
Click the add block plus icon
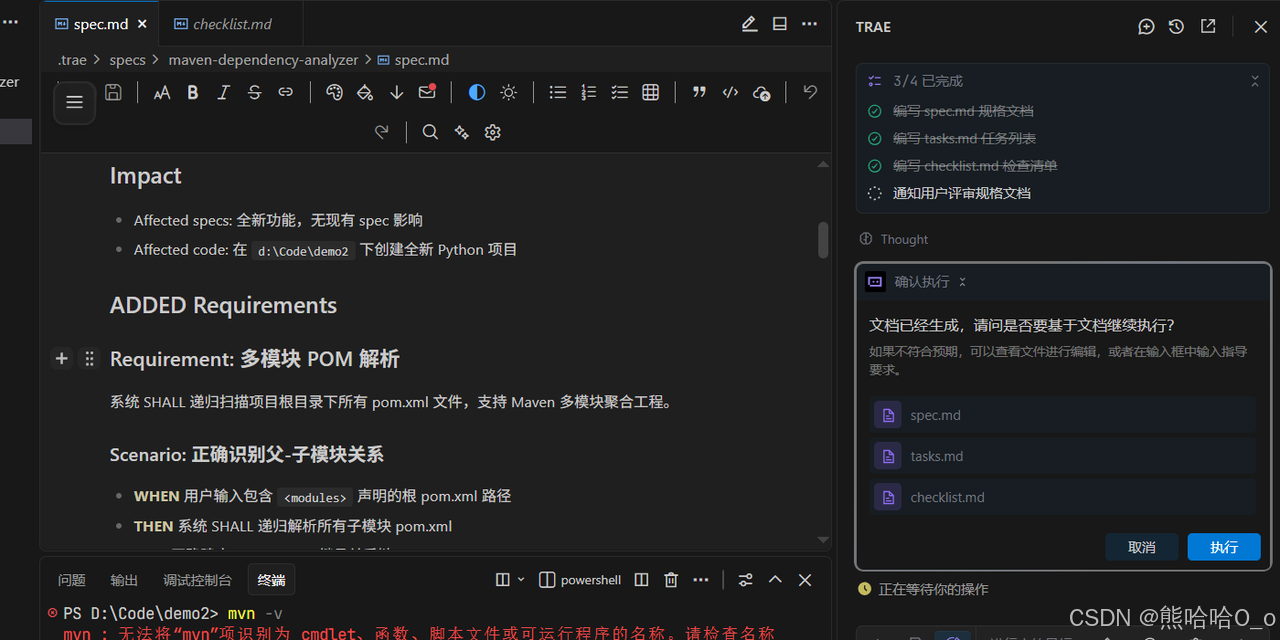click(x=61, y=358)
